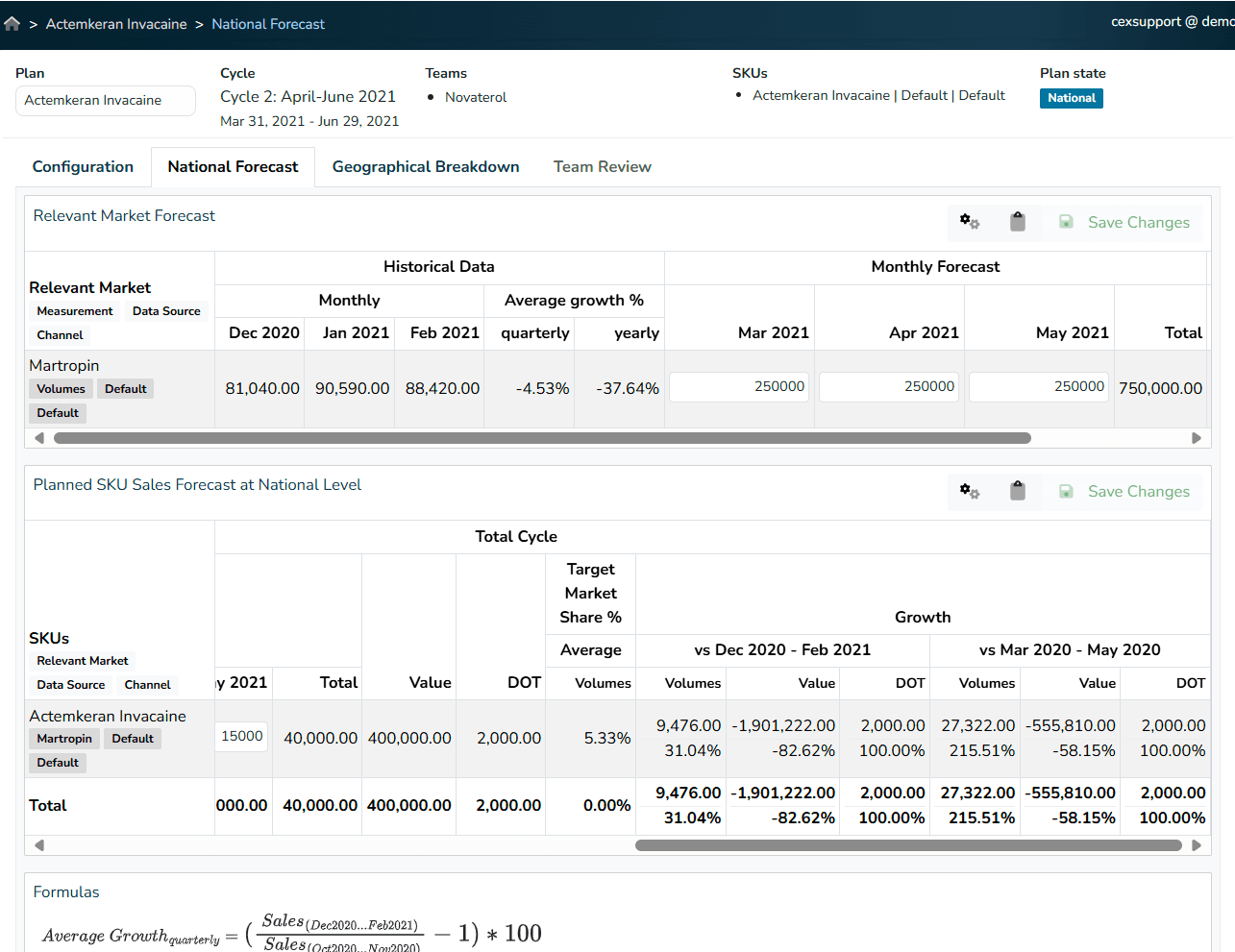Go to the Team Review tab
The height and width of the screenshot is (952, 1235).
[x=602, y=167]
